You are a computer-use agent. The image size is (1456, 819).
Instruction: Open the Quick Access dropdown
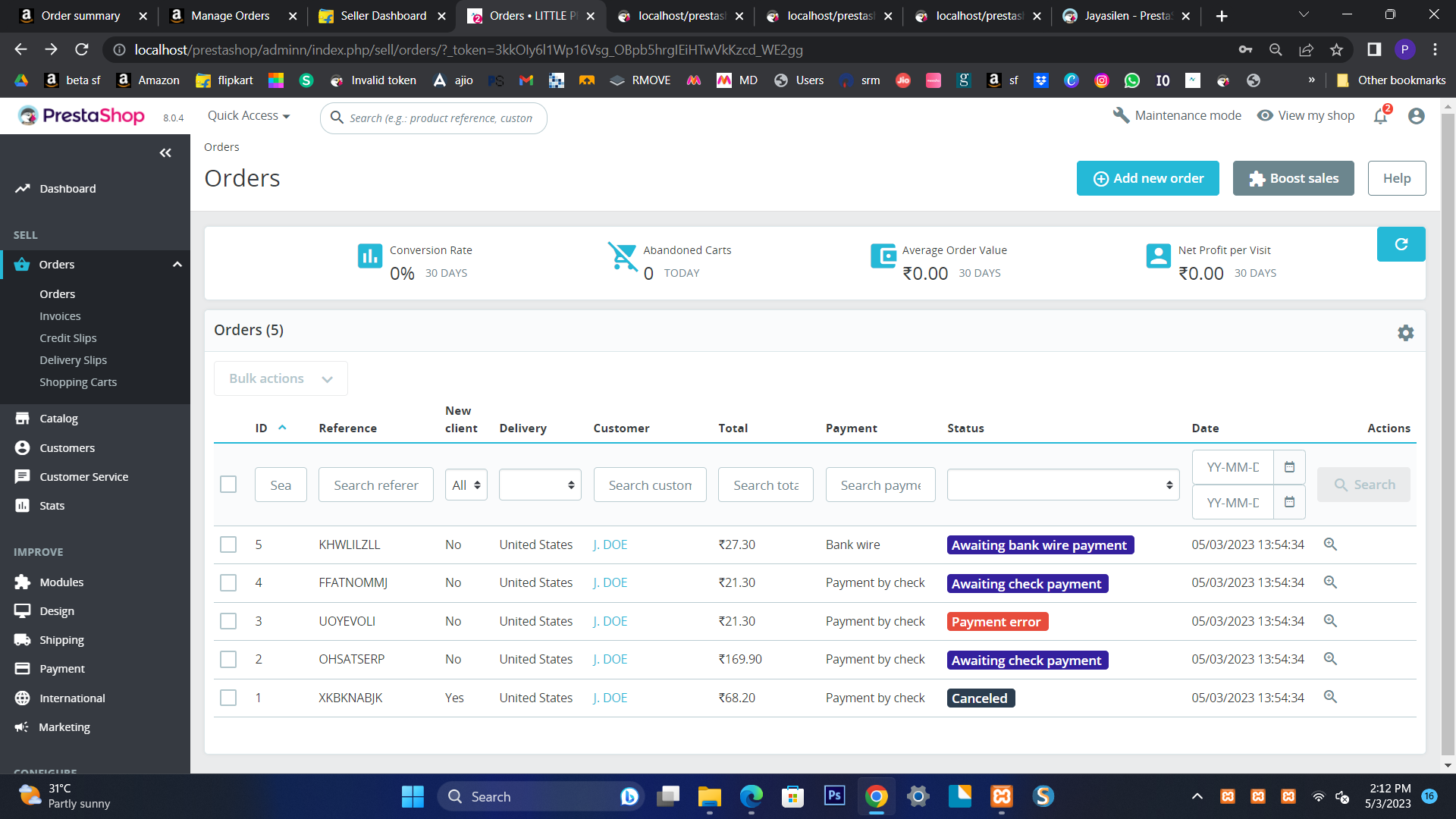point(249,116)
